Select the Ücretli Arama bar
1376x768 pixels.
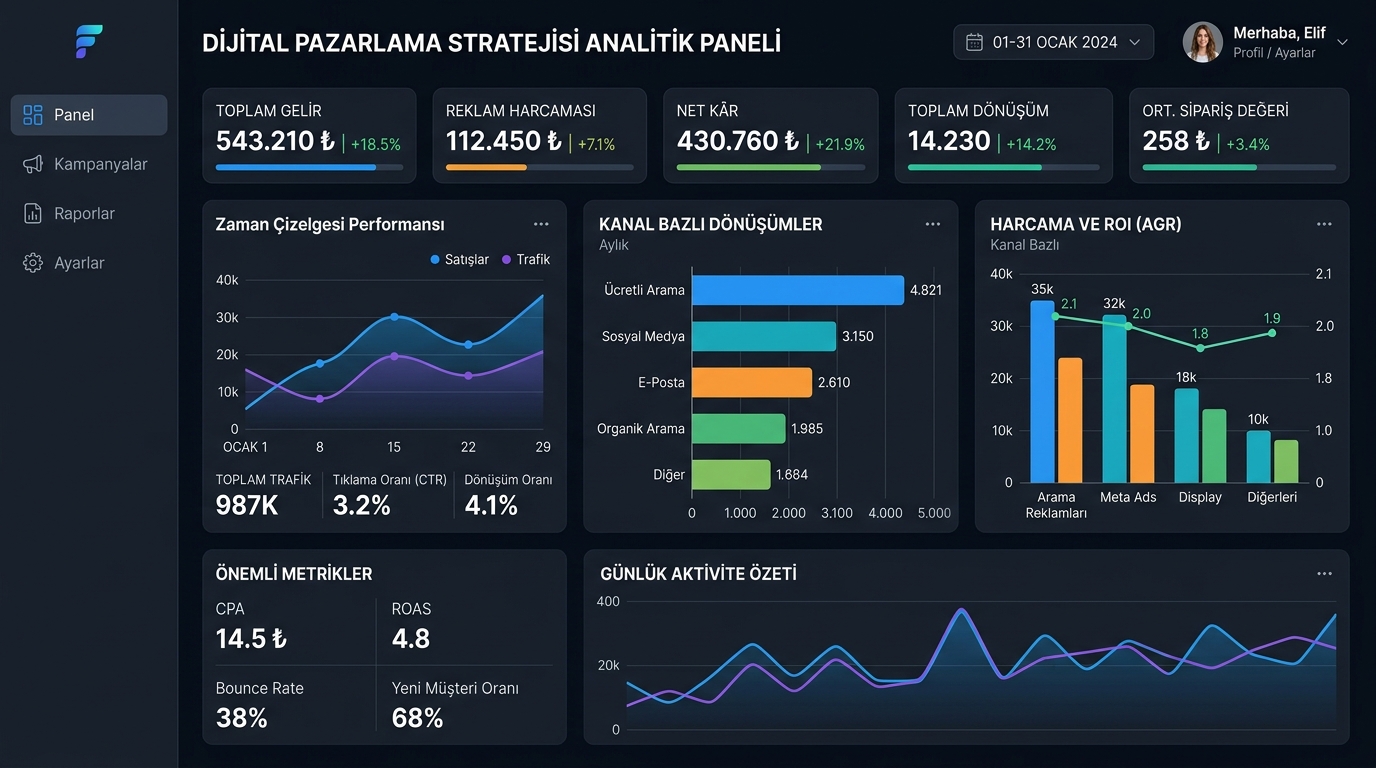point(798,290)
